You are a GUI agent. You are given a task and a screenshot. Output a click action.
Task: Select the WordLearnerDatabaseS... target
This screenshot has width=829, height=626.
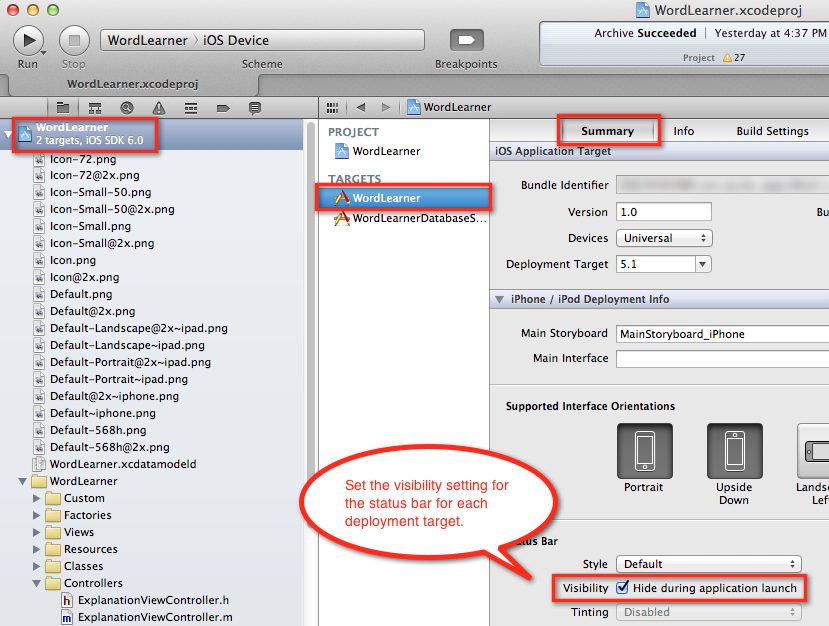point(410,218)
